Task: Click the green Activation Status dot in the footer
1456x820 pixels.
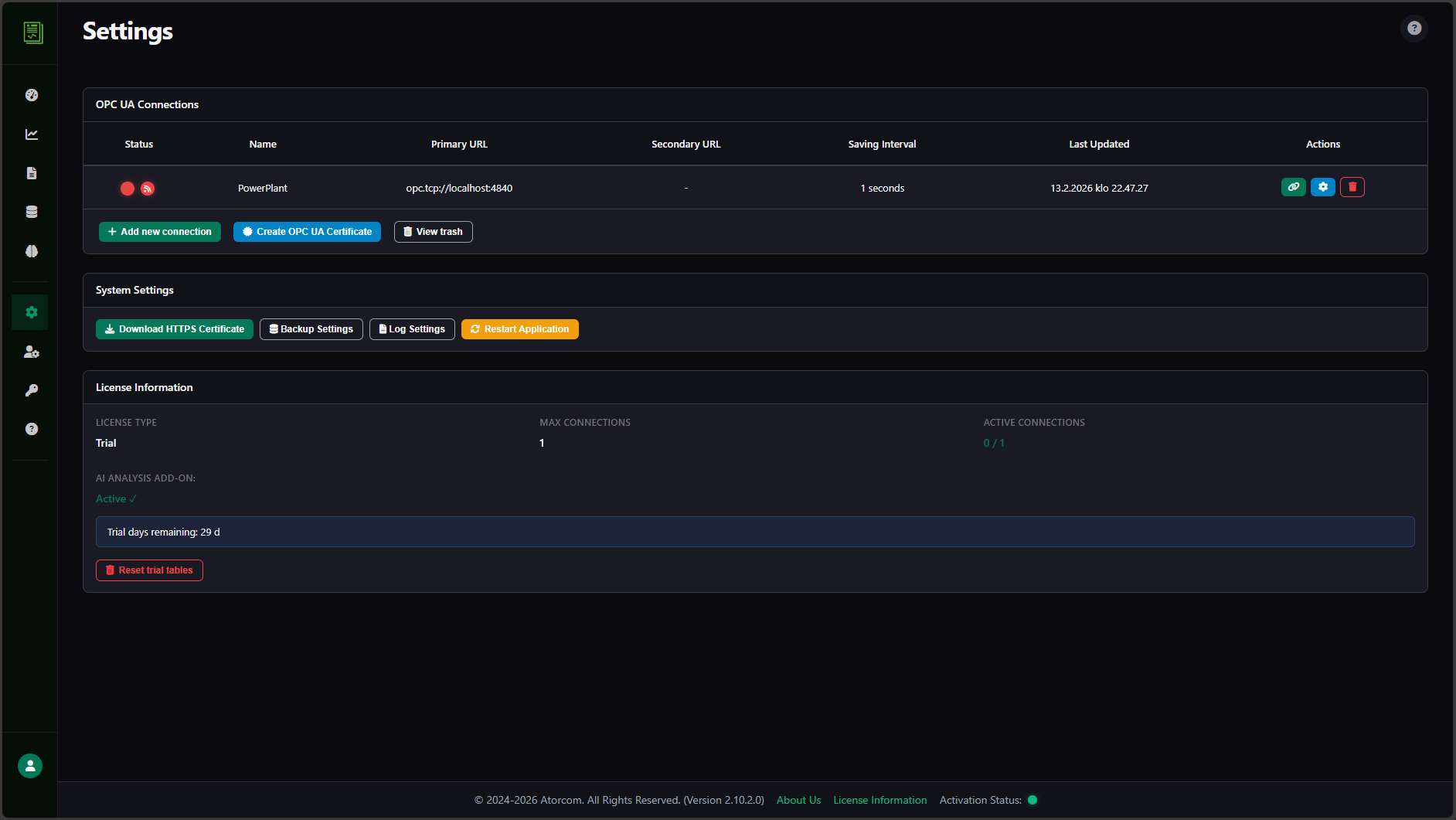Action: tap(1032, 800)
